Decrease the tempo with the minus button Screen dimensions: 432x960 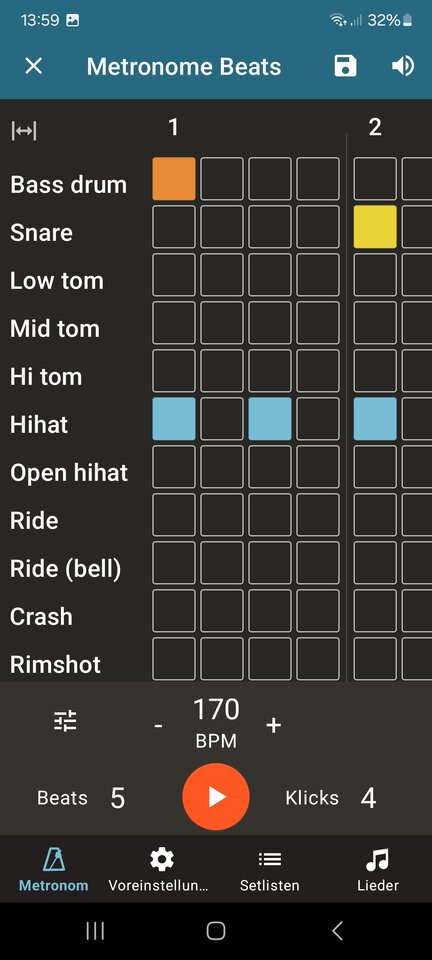pyautogui.click(x=158, y=725)
